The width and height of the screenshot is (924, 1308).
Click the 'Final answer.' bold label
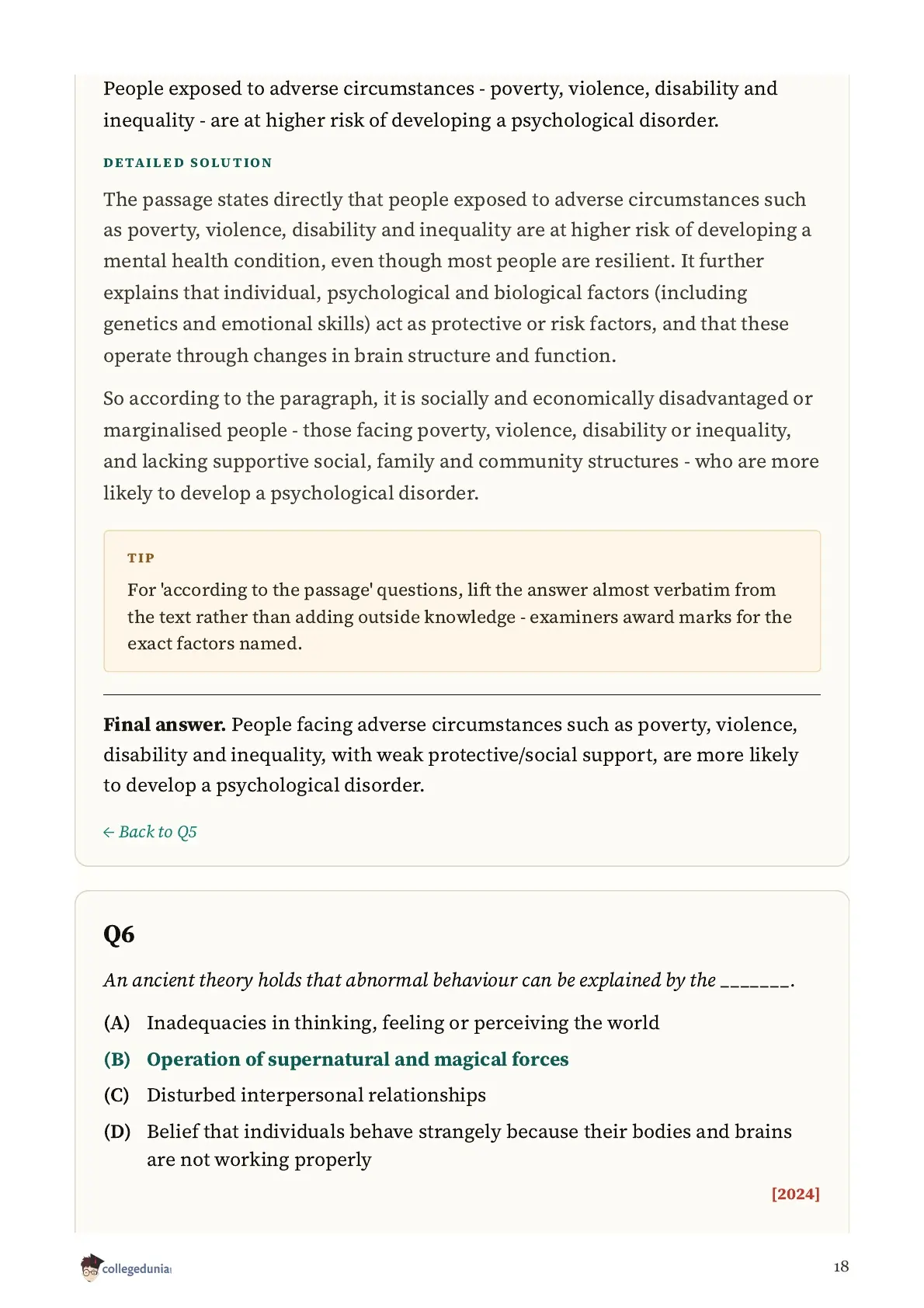(165, 725)
